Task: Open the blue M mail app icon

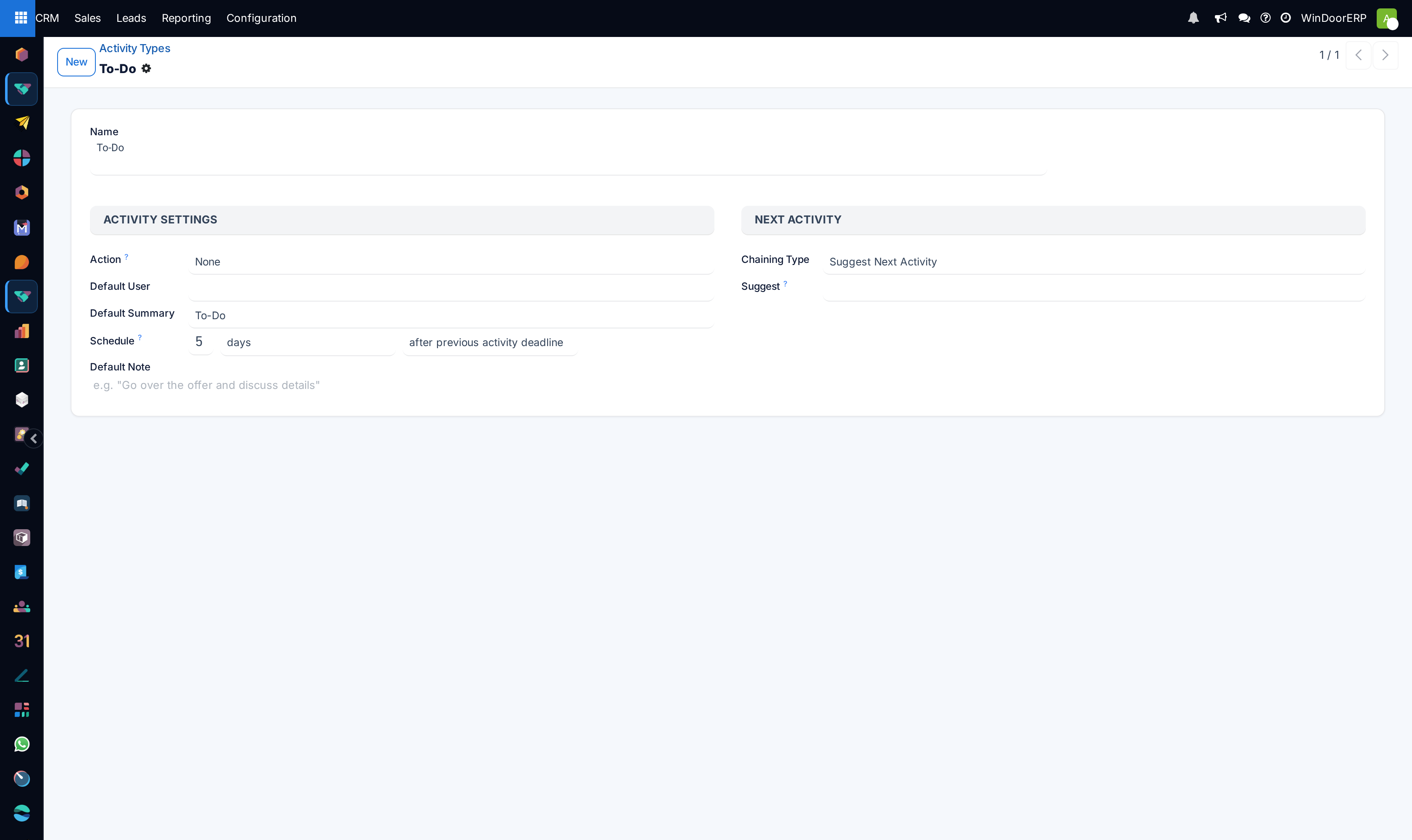Action: point(21,228)
